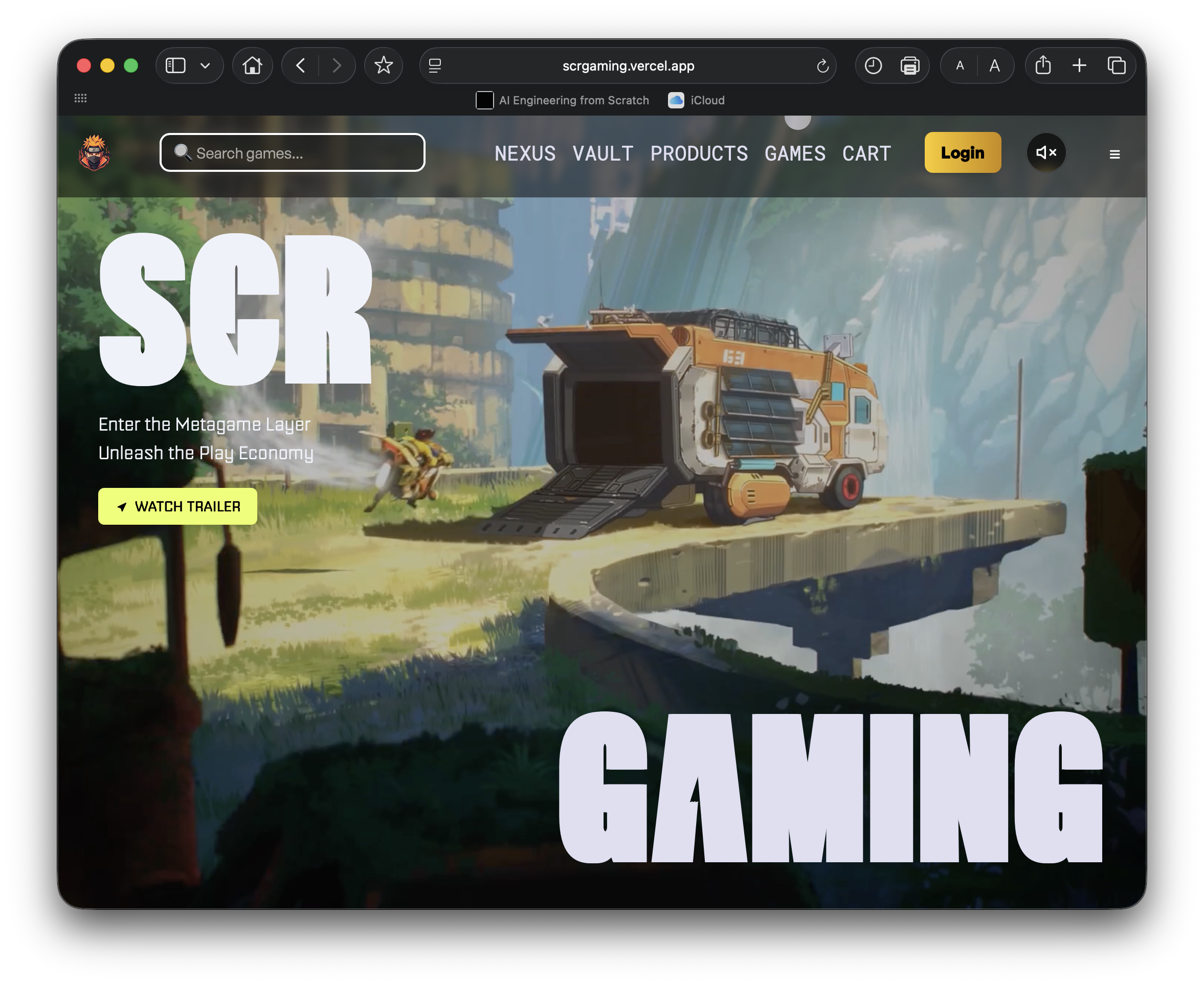Open the favorites grid dots icon

tap(81, 98)
